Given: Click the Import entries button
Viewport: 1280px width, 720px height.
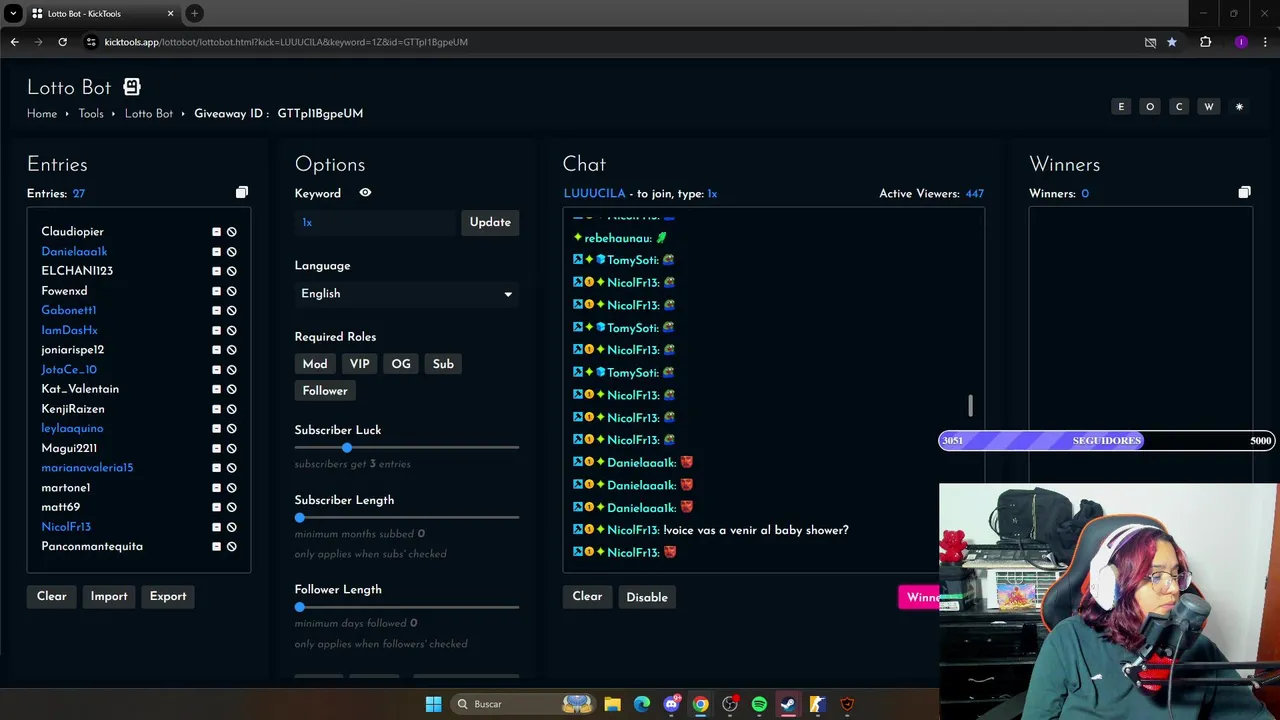Looking at the screenshot, I should tap(109, 597).
